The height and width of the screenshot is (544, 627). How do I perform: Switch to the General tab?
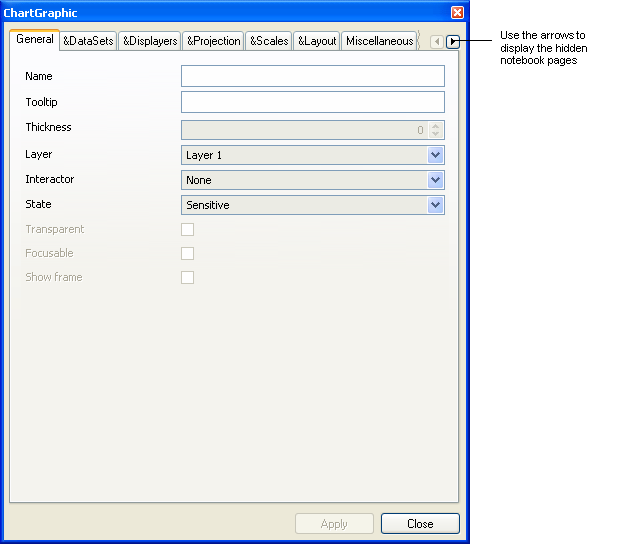click(x=35, y=40)
